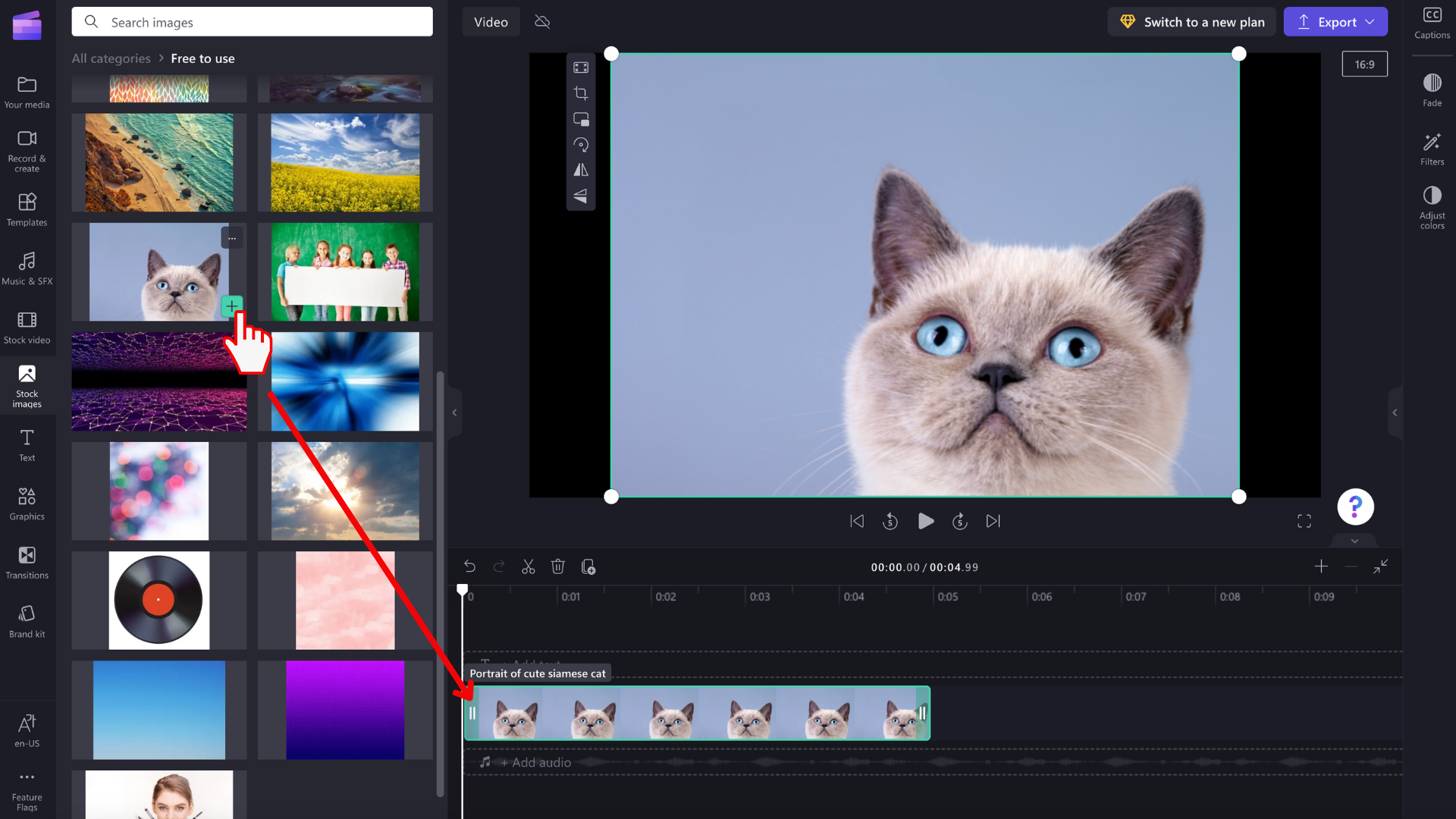Collapse the left media panel

click(454, 413)
